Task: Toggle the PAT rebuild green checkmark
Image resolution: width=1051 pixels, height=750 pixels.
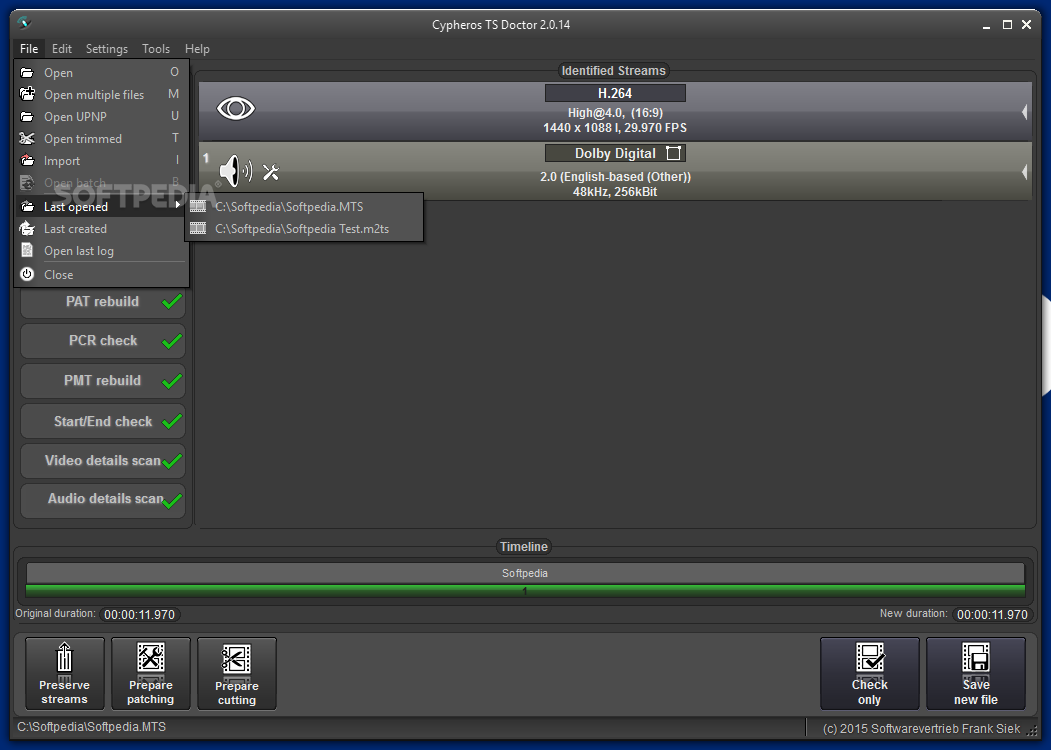Action: pyautogui.click(x=172, y=302)
